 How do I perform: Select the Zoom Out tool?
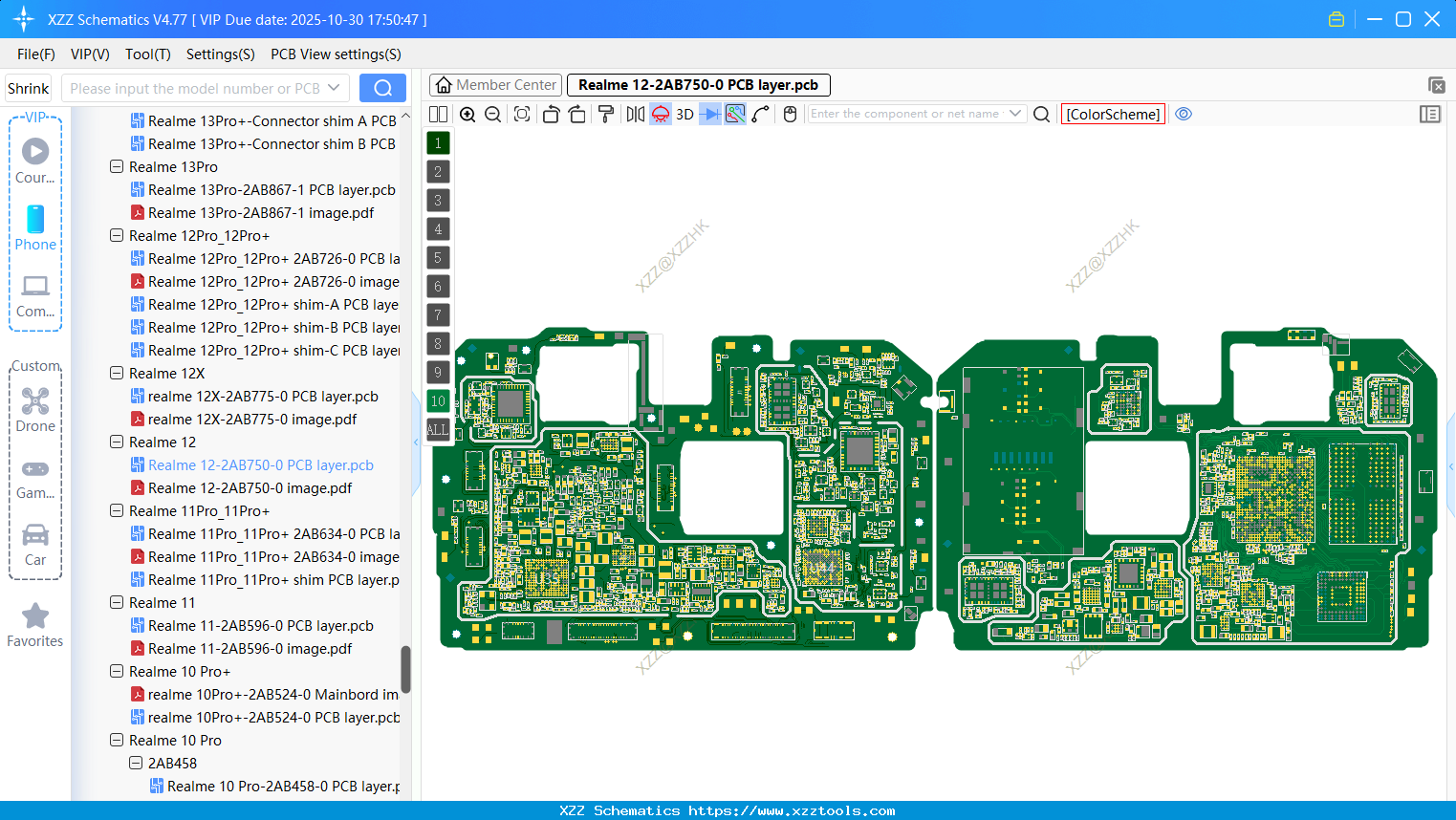(491, 114)
